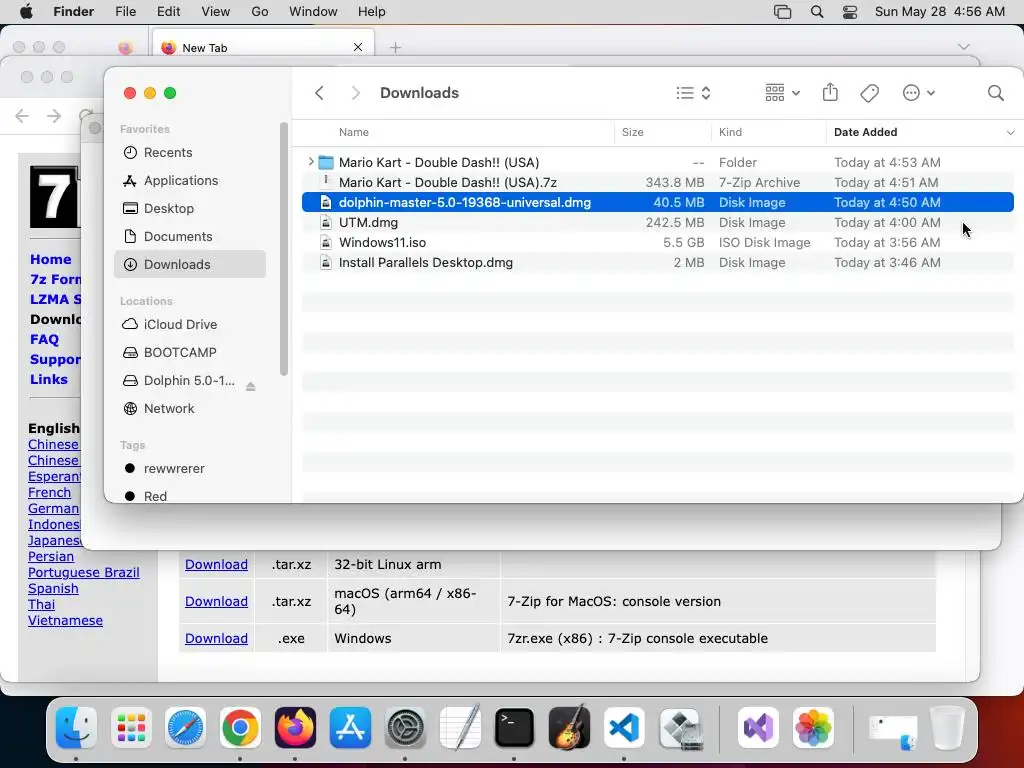The height and width of the screenshot is (768, 1024).
Task: Open the Group By options menu
Action: [782, 93]
